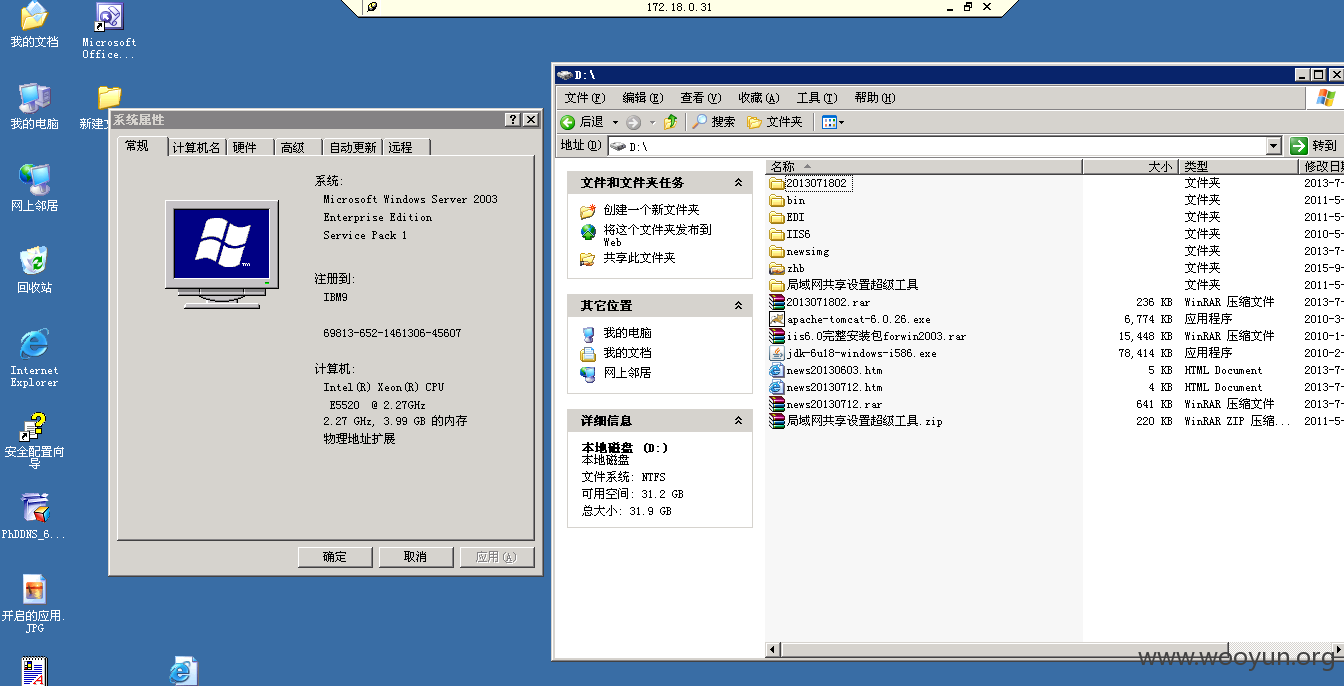Open the back button history dropdown arrow
Viewport: 1344px width, 686px height.
(x=613, y=122)
